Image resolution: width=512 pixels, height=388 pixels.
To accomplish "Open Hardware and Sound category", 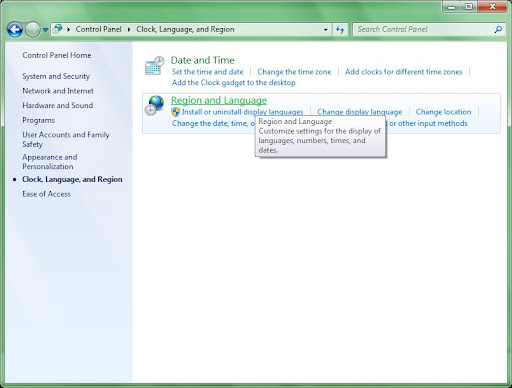I will [58, 105].
